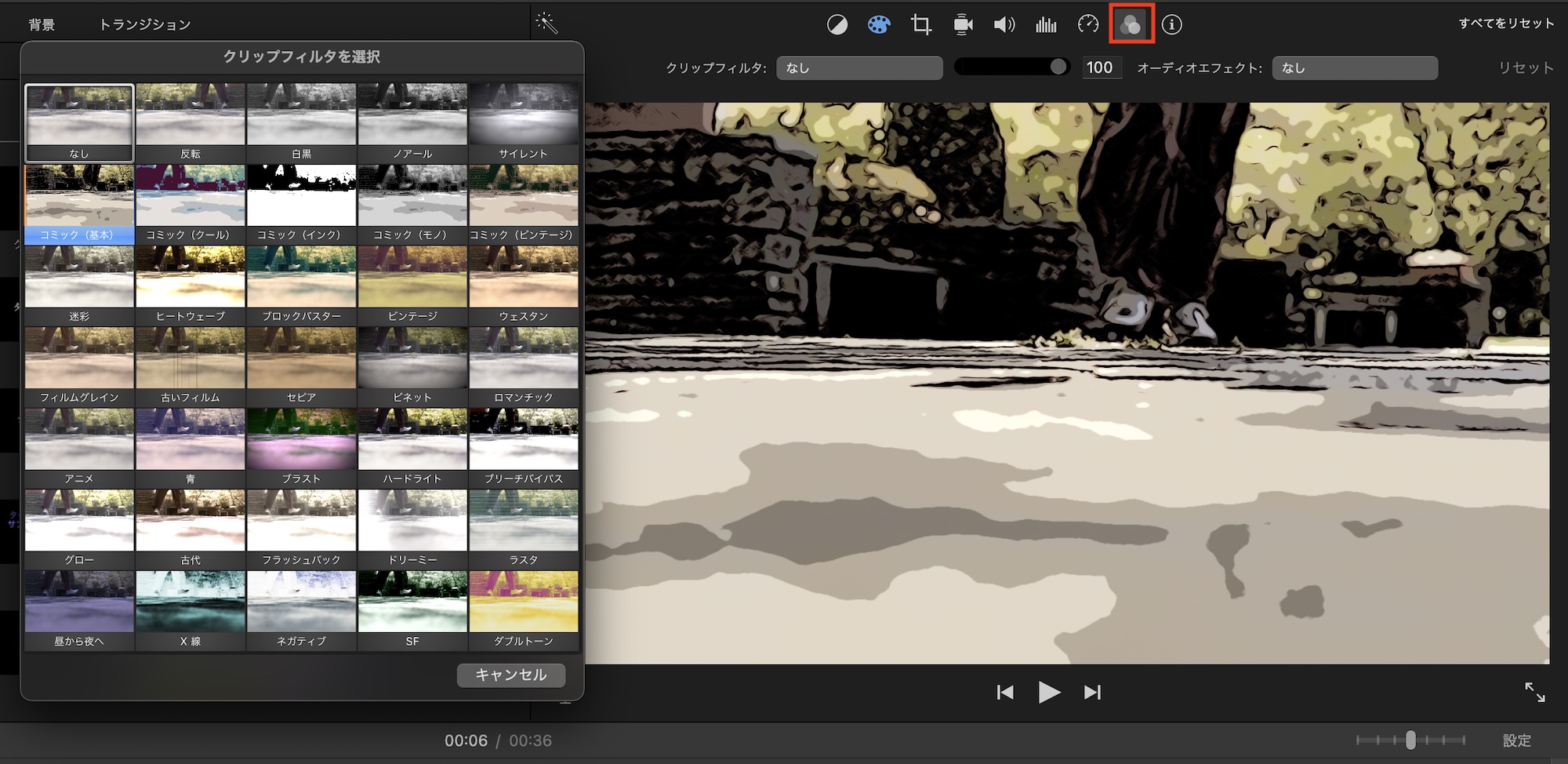
Task: Play the video preview
Action: (1048, 692)
